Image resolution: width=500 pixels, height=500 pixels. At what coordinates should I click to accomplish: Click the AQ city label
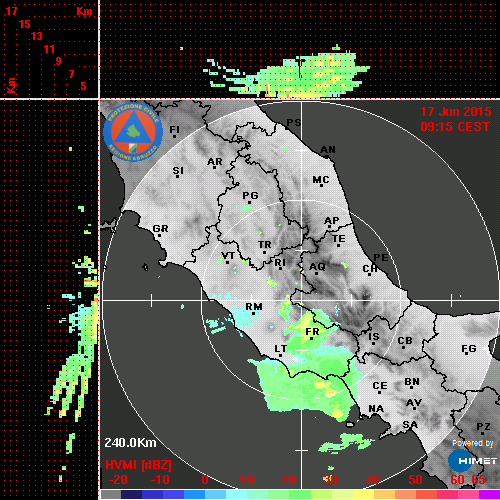tap(317, 267)
